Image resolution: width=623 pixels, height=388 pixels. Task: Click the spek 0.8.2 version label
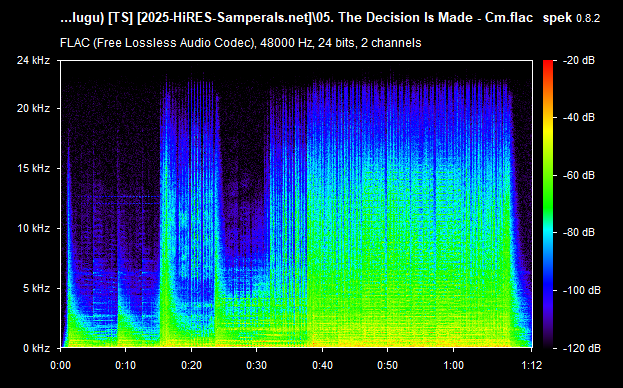click(x=571, y=18)
